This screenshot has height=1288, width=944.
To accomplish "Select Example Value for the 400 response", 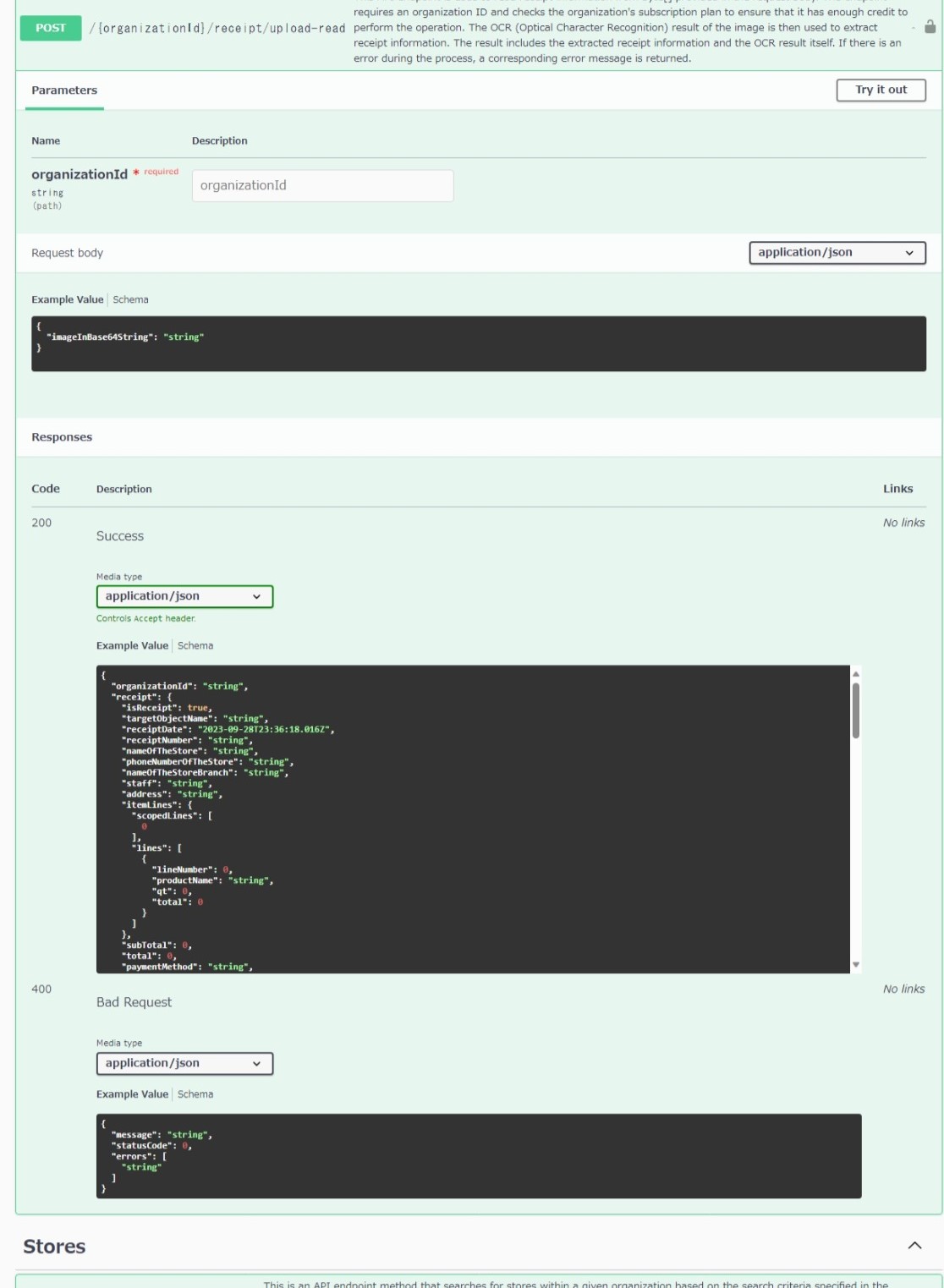I will 132,1094.
